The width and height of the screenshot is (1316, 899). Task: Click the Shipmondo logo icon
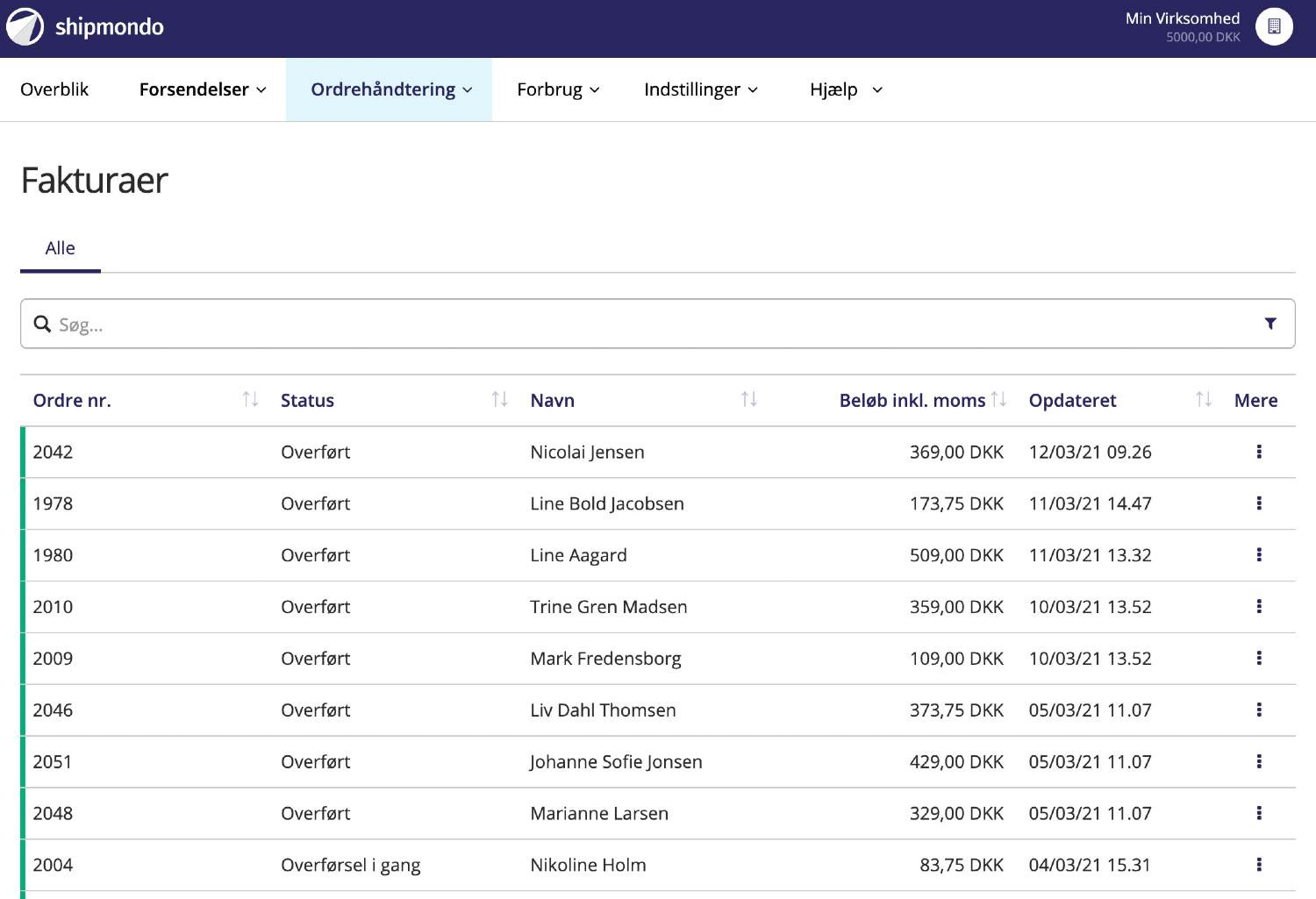pos(25,26)
